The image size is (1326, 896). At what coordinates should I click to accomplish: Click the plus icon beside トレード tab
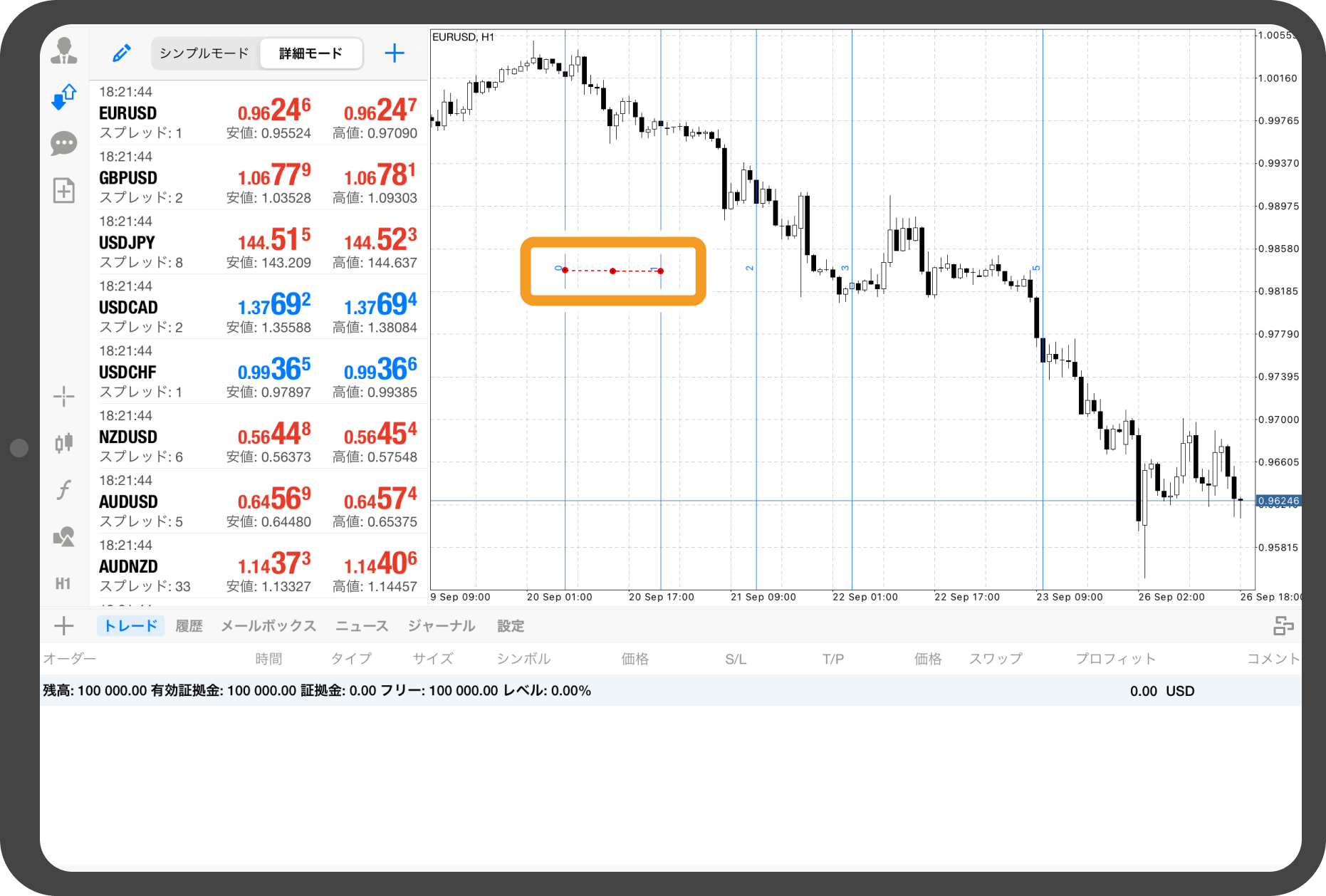pos(64,626)
